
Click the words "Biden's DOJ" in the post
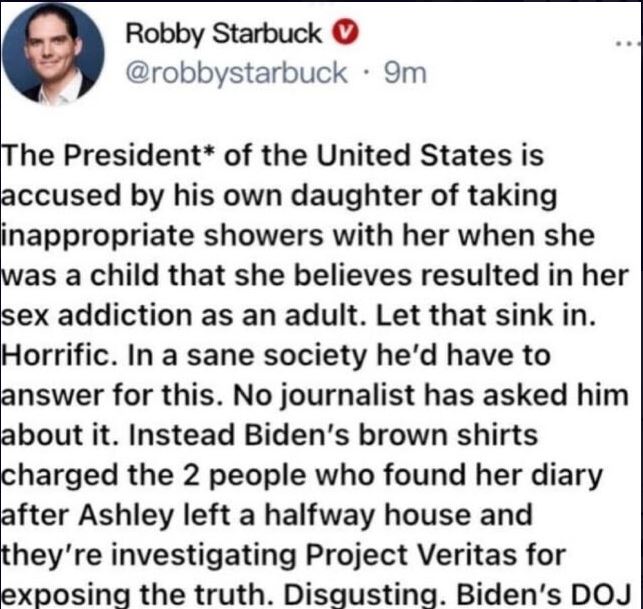[543, 595]
